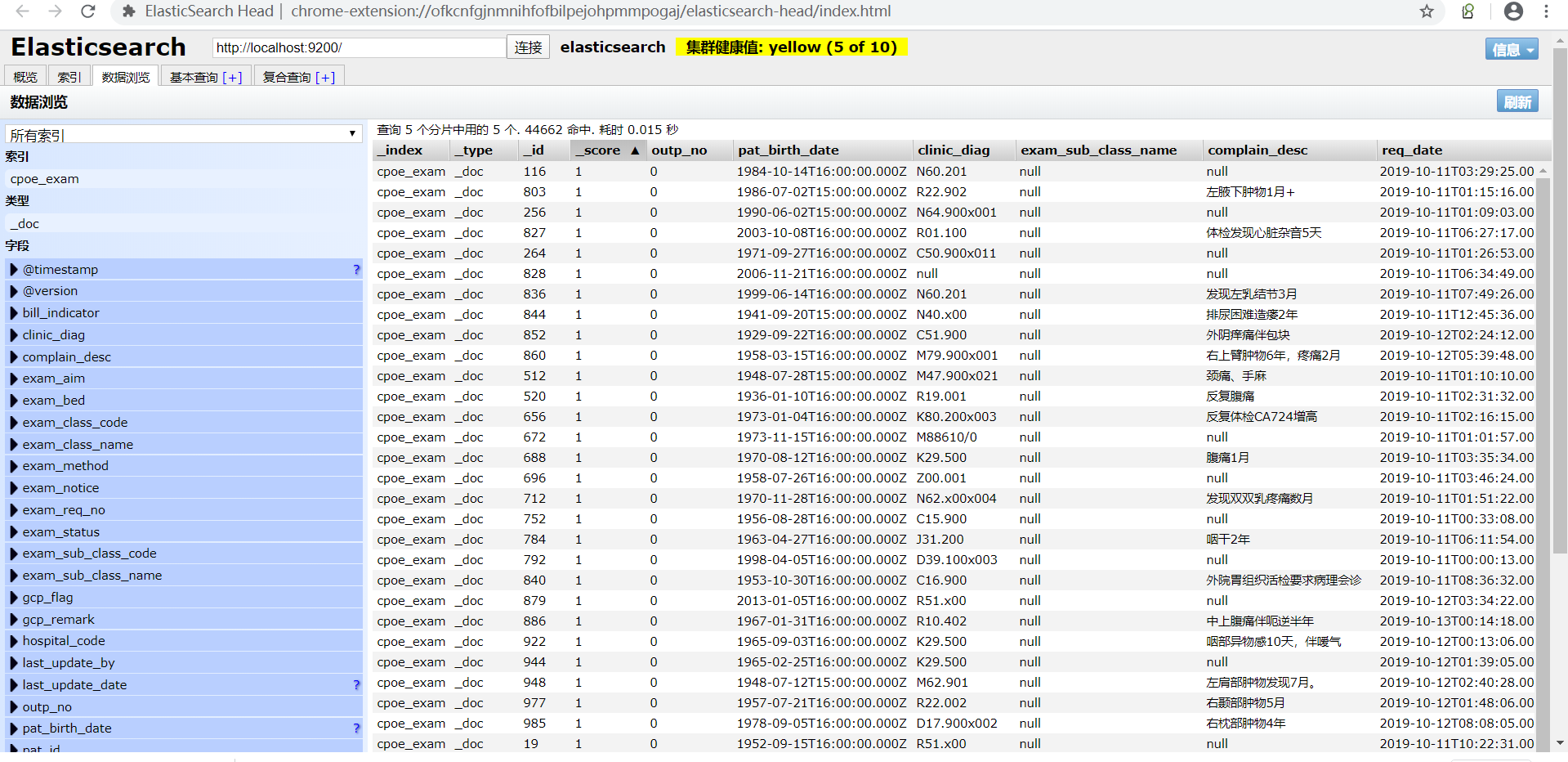Reload the ElasticSearch Head page
The image size is (1568, 762).
(88, 11)
